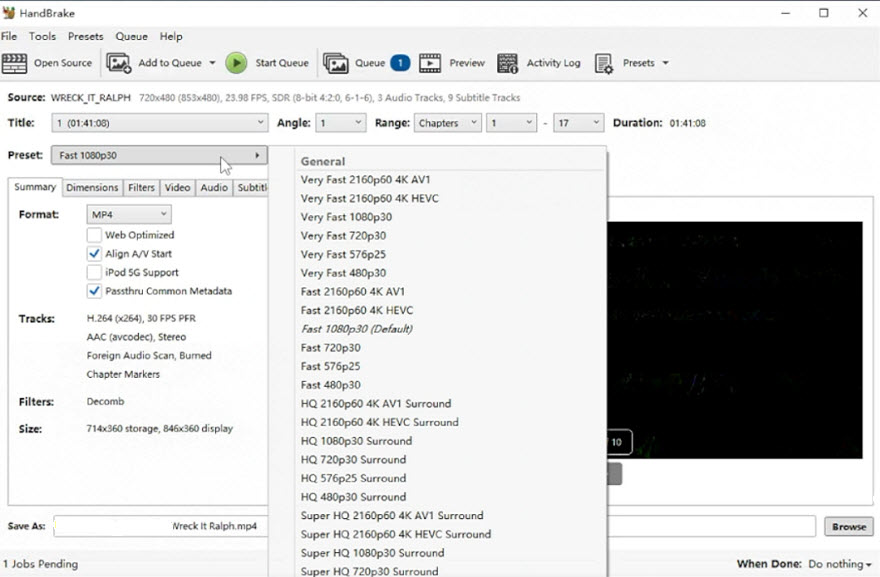This screenshot has height=577, width=880.
Task: Switch to the Audio tab
Action: point(214,187)
